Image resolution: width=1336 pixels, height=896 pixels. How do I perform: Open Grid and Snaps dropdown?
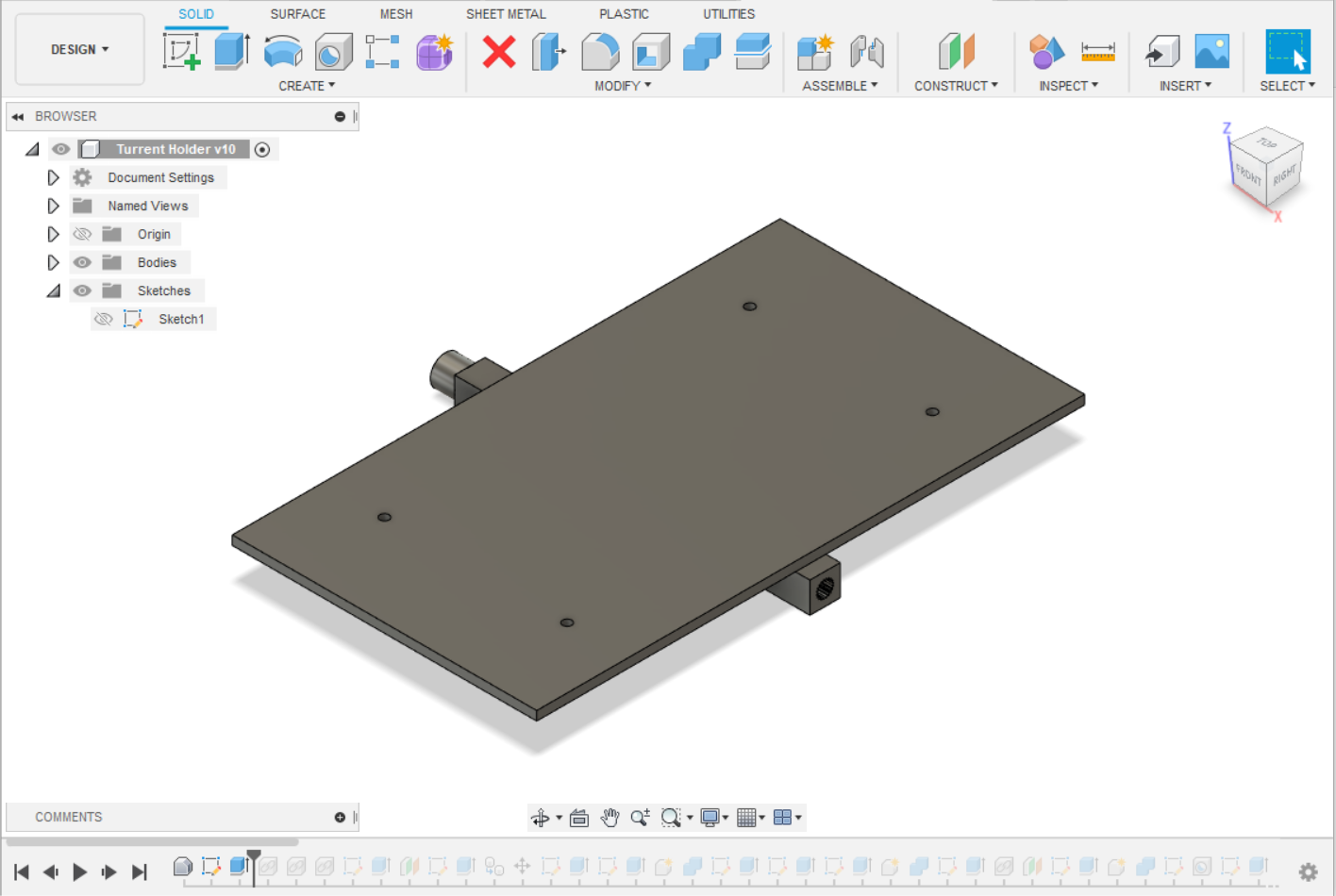pyautogui.click(x=751, y=818)
